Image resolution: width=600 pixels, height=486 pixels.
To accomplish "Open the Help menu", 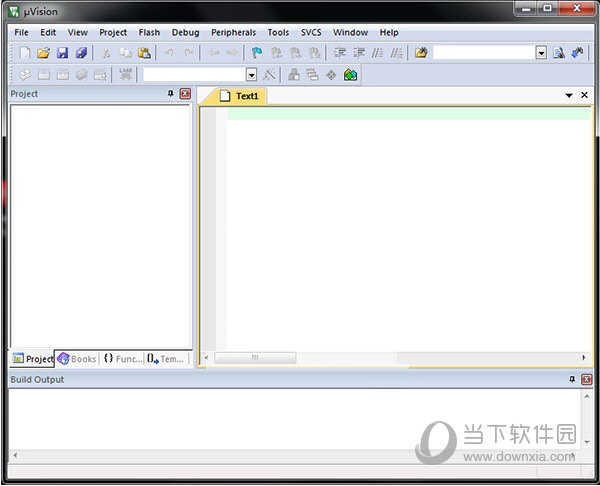I will pyautogui.click(x=389, y=33).
